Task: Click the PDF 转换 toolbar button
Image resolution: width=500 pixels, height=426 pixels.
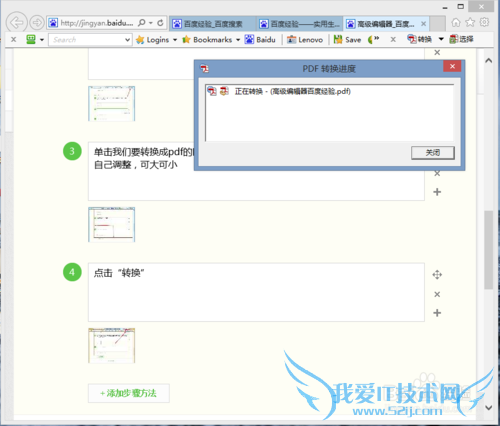Action: (420, 39)
